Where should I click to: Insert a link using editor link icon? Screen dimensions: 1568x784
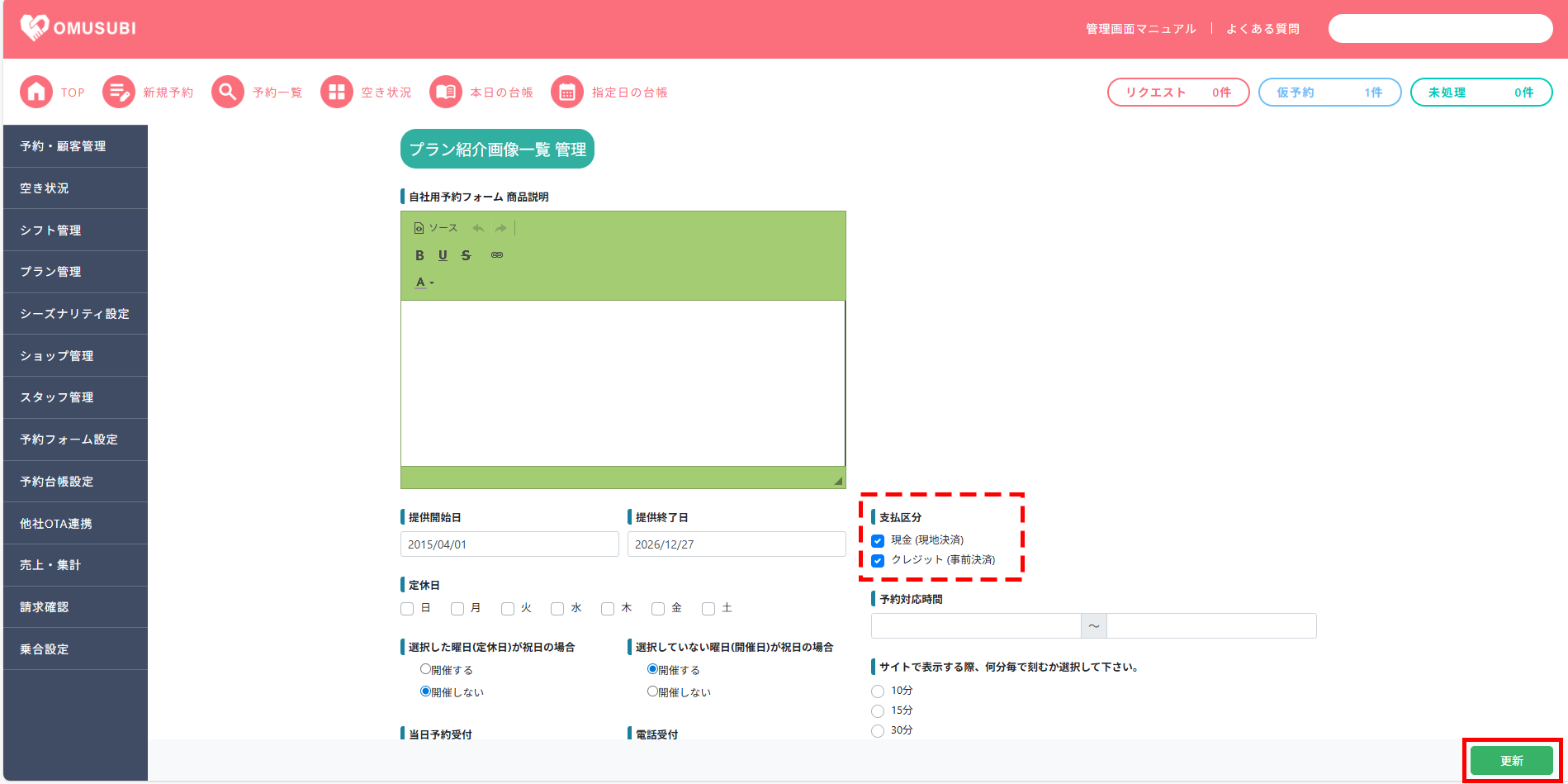point(497,255)
